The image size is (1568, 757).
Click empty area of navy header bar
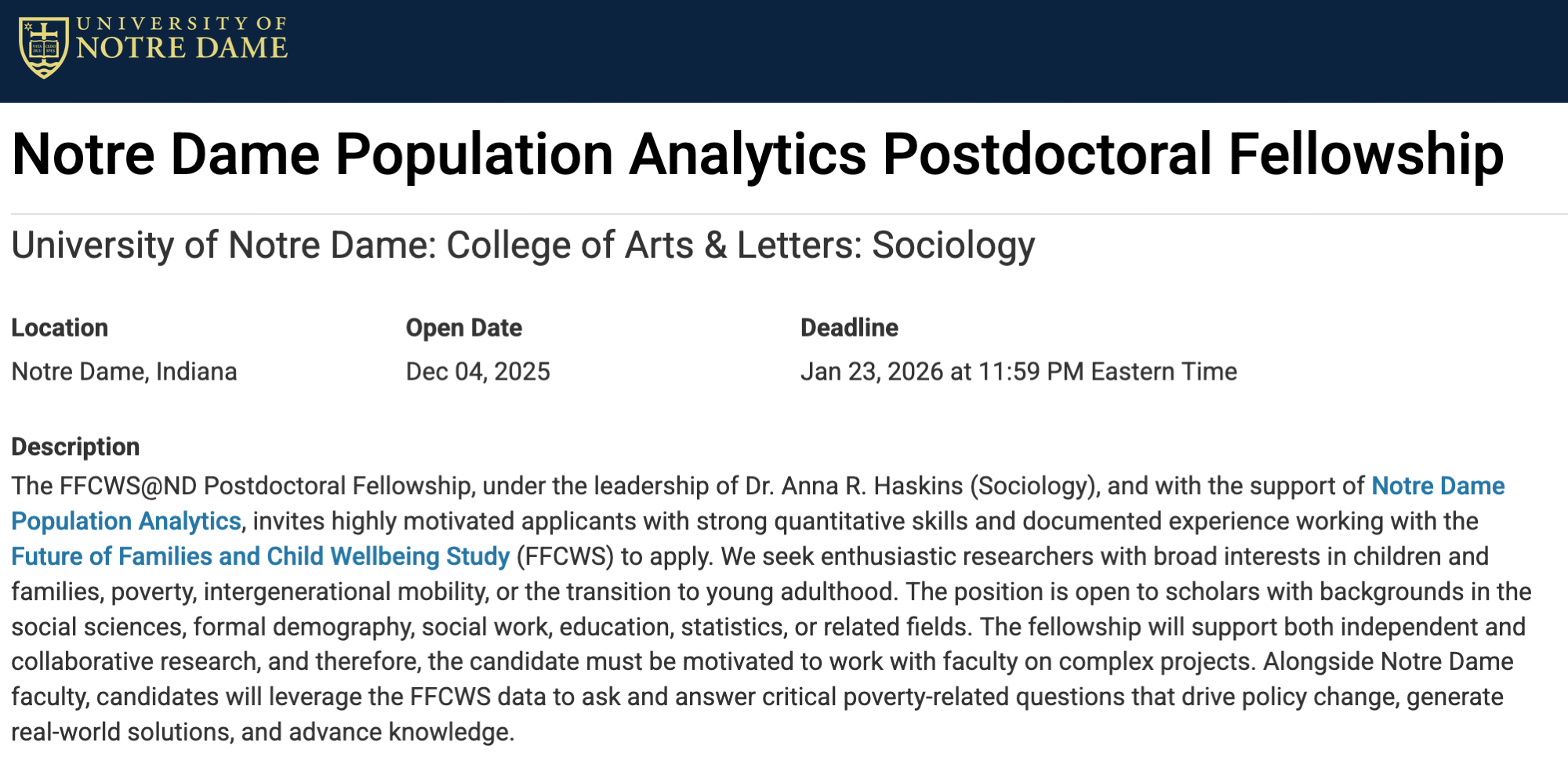[941, 51]
